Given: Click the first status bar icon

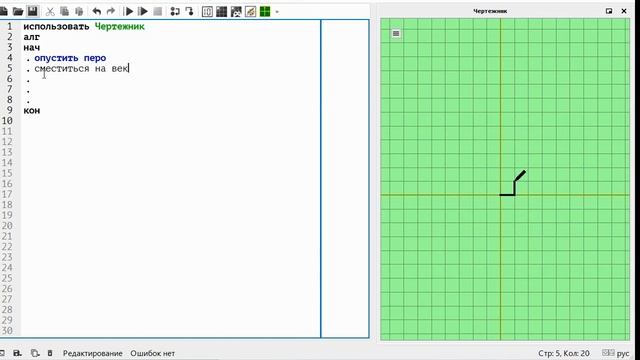Looking at the screenshot, I should point(2,353).
